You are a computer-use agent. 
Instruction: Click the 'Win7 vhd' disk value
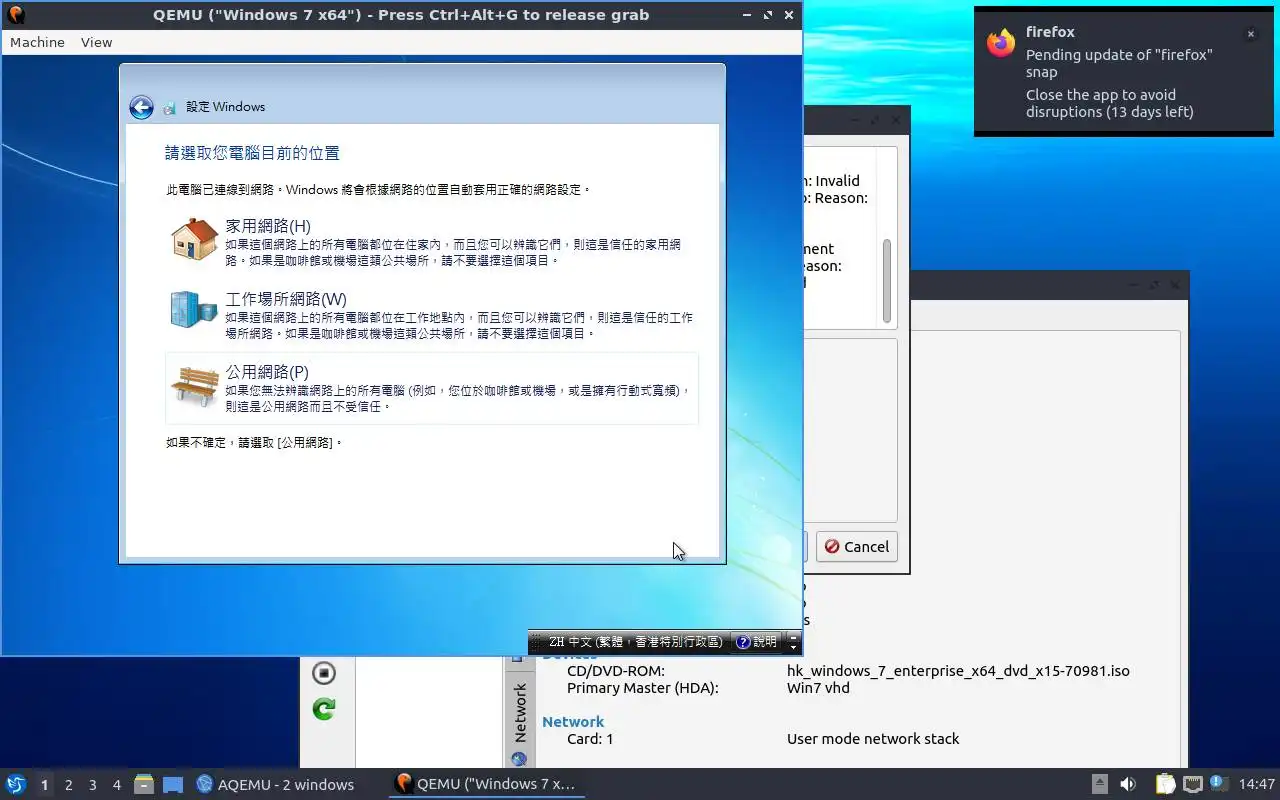[x=818, y=688]
